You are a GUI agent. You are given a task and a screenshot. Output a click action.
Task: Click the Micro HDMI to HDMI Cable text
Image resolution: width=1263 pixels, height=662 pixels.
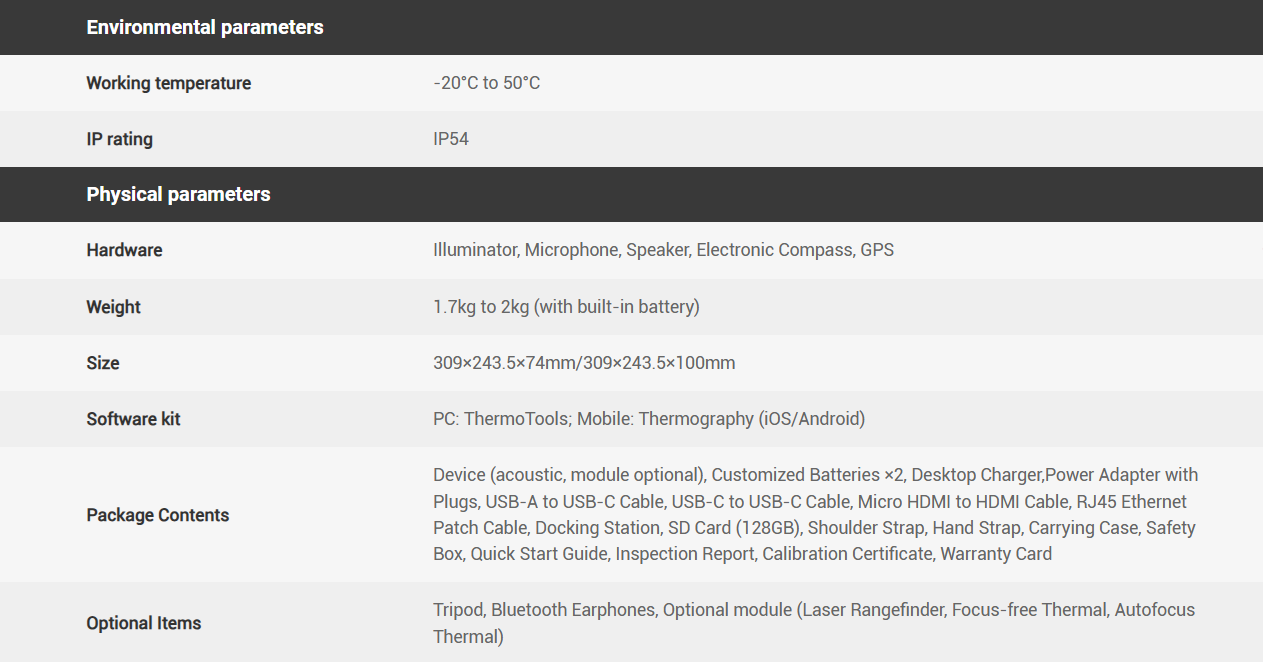coord(964,501)
